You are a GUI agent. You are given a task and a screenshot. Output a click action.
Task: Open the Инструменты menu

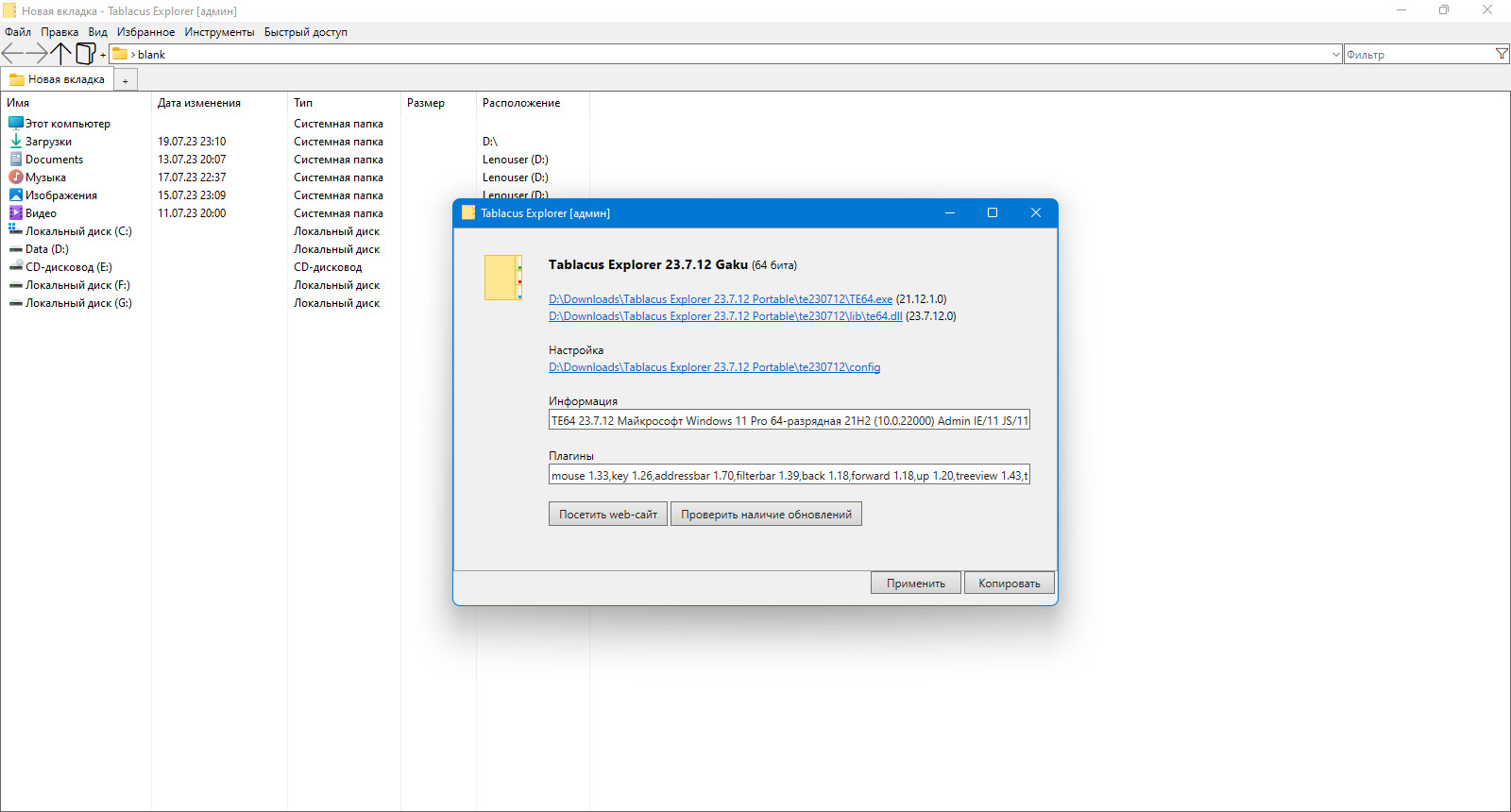[220, 32]
